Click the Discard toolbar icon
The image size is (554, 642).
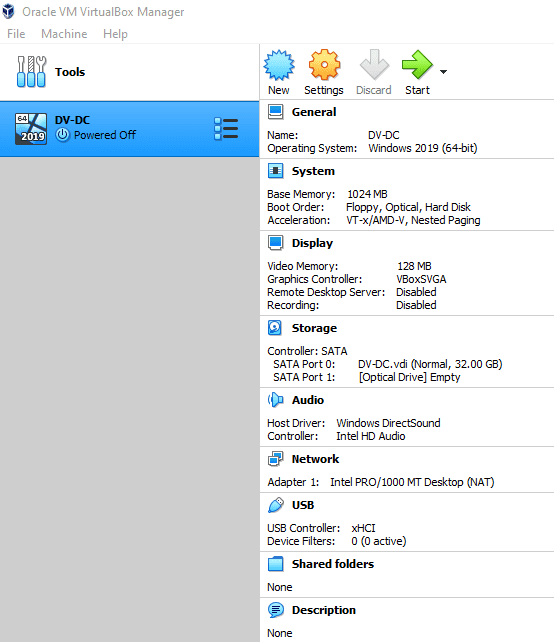[x=374, y=65]
